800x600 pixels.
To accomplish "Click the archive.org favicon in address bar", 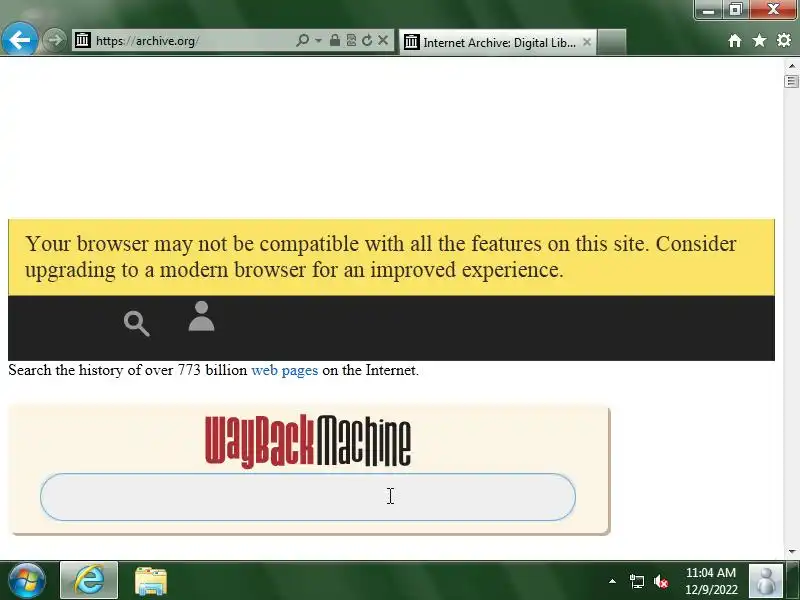I will coord(83,40).
